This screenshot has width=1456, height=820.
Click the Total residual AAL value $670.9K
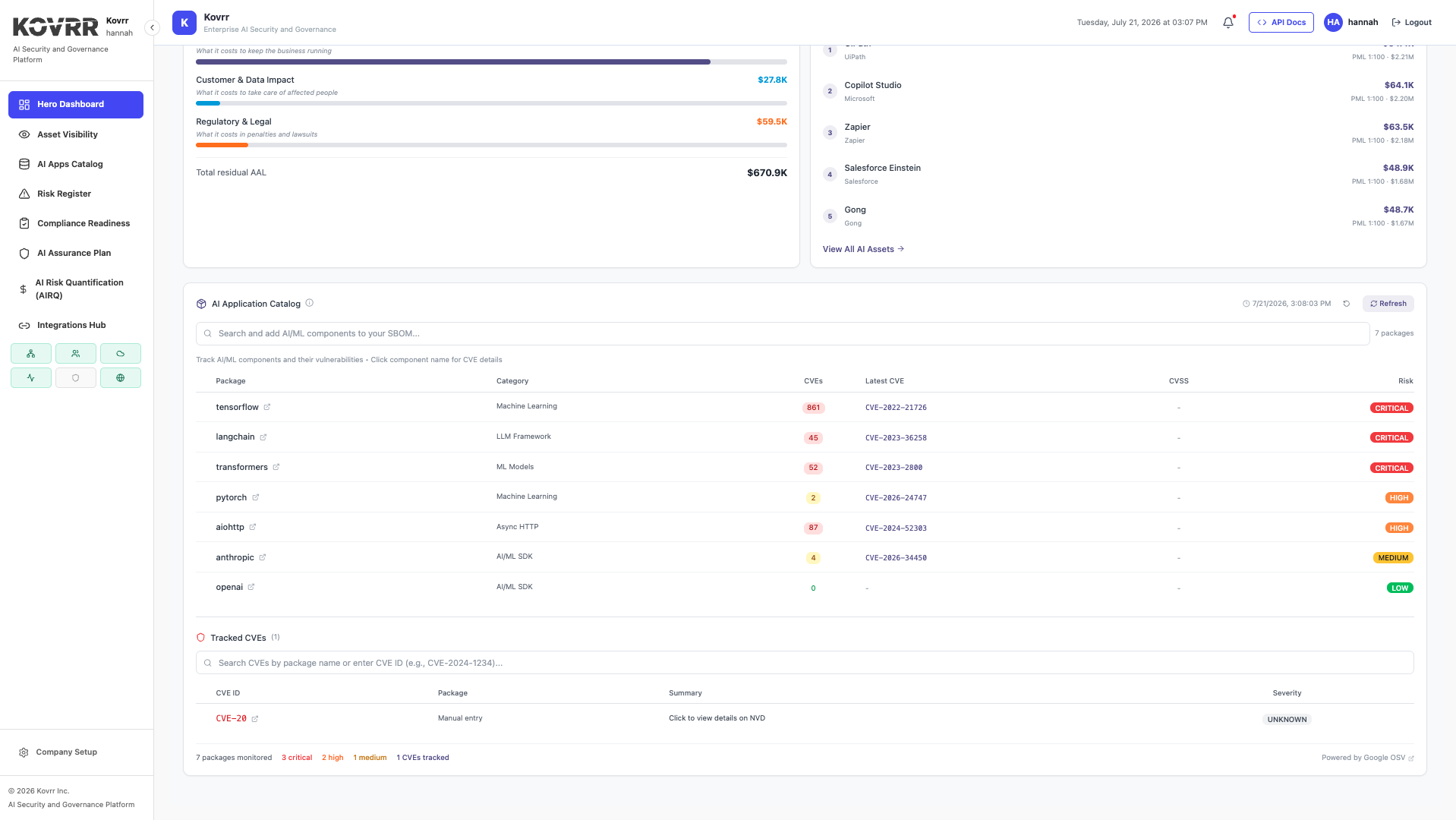(x=767, y=173)
